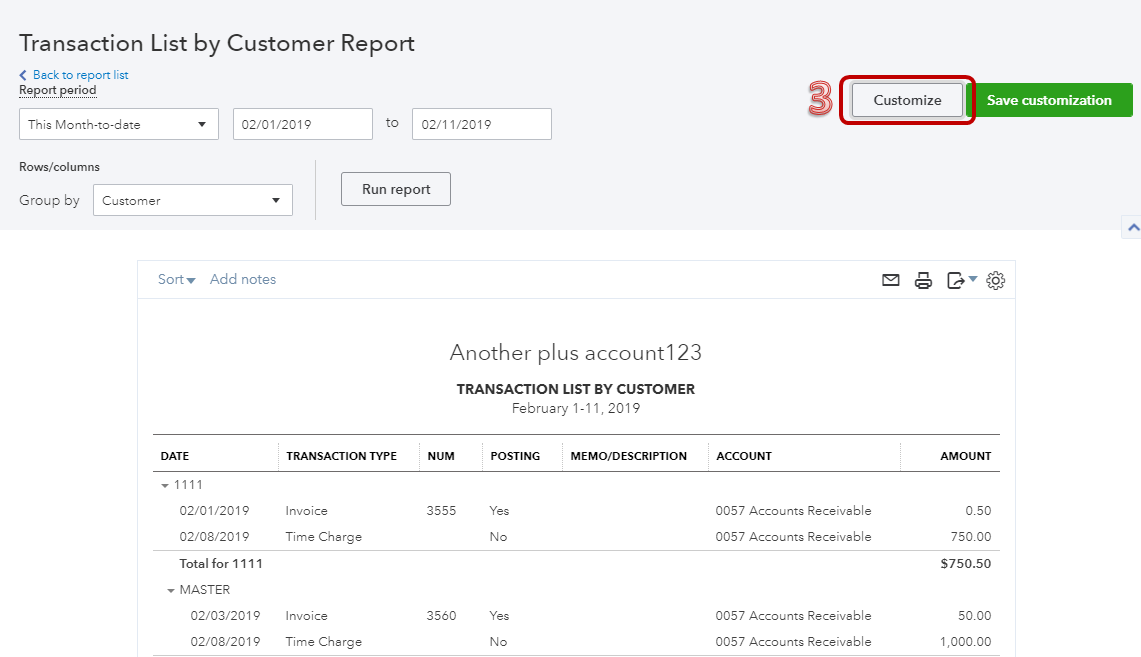The height and width of the screenshot is (657, 1141).
Task: Click the Add notes link
Action: 243,279
